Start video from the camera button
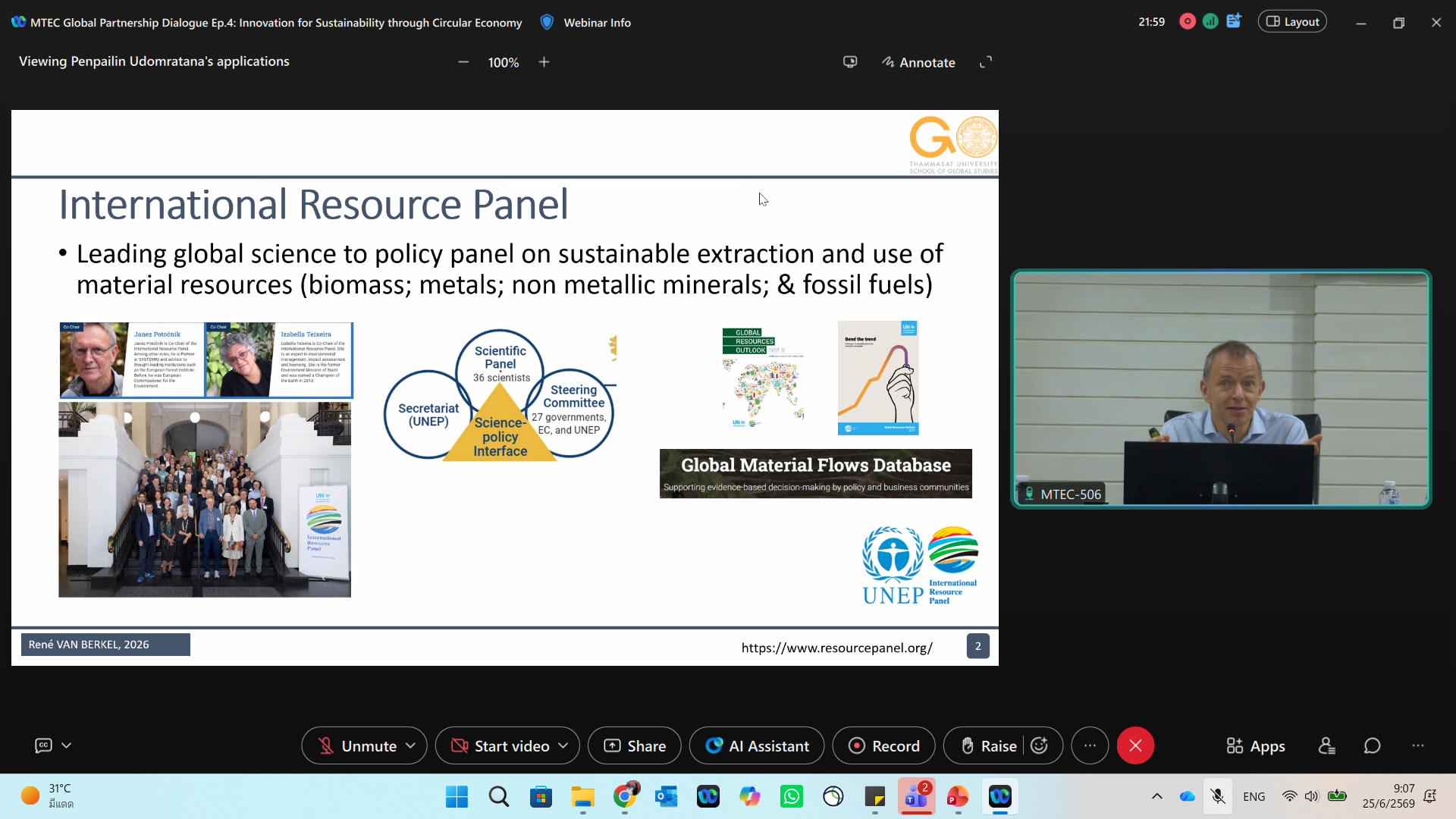Viewport: 1456px width, 819px height. tap(500, 746)
